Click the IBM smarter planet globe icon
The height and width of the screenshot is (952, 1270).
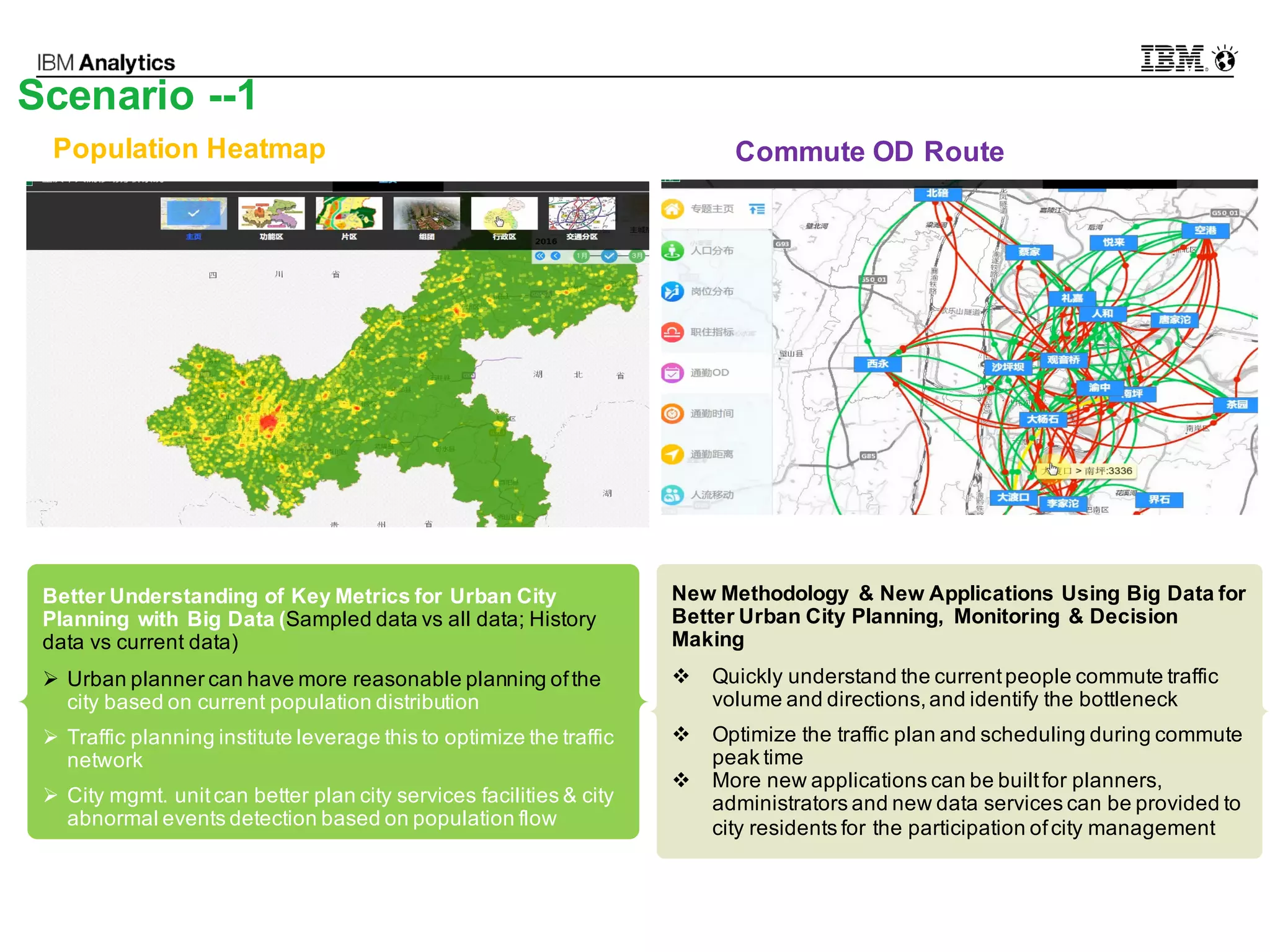[1225, 59]
